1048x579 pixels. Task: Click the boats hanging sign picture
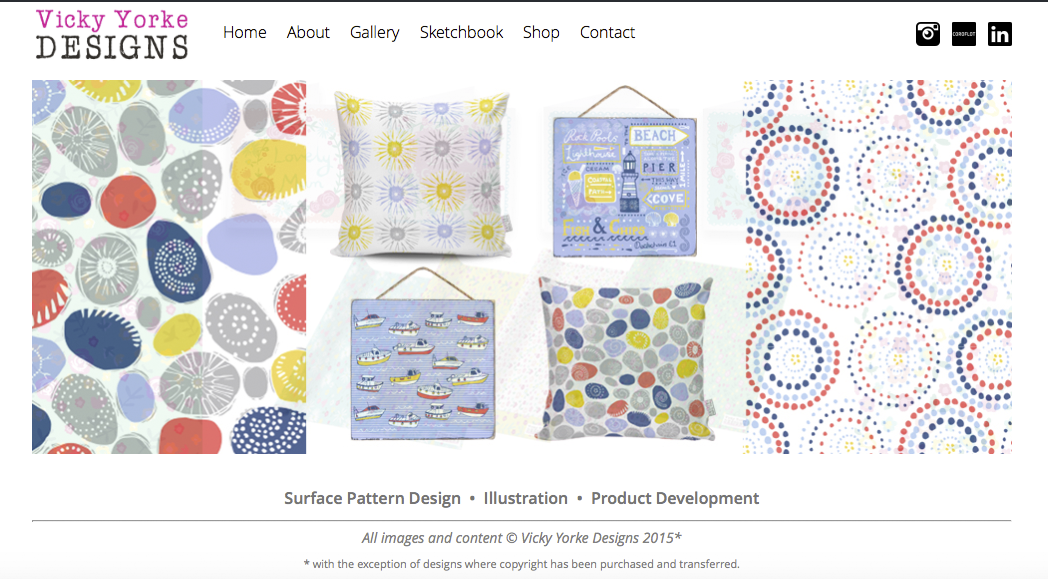coord(422,354)
